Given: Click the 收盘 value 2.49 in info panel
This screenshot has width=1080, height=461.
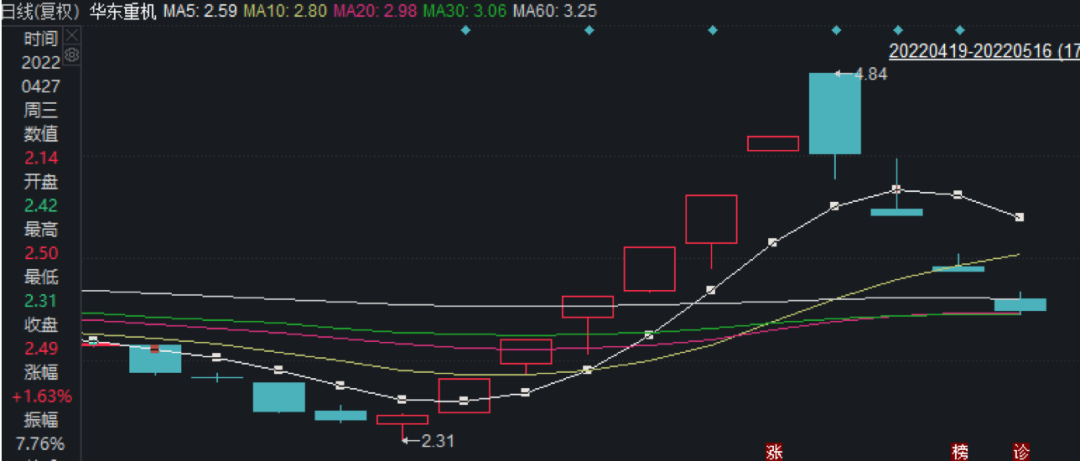Looking at the screenshot, I should 41,348.
